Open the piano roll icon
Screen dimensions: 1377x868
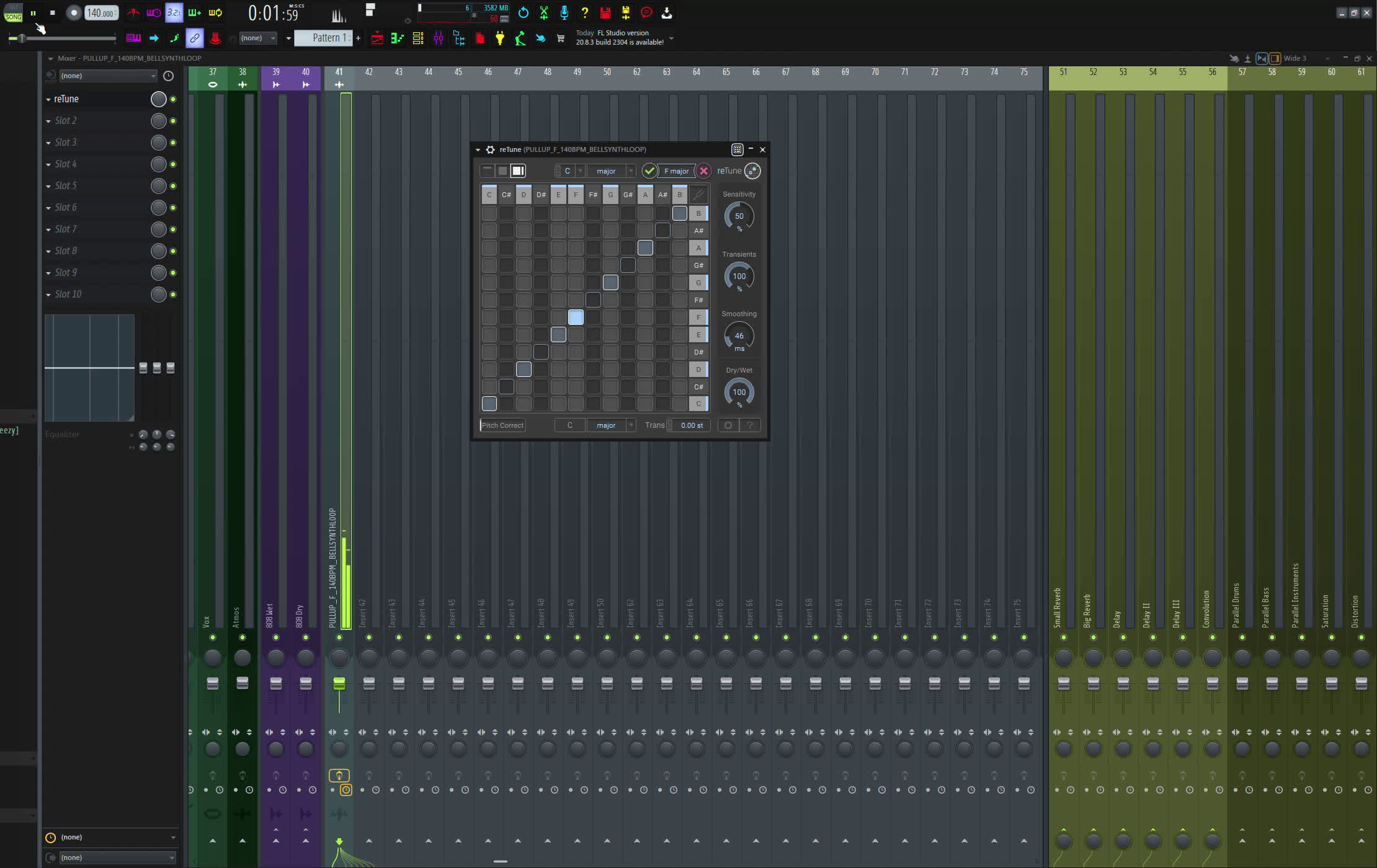pyautogui.click(x=397, y=38)
